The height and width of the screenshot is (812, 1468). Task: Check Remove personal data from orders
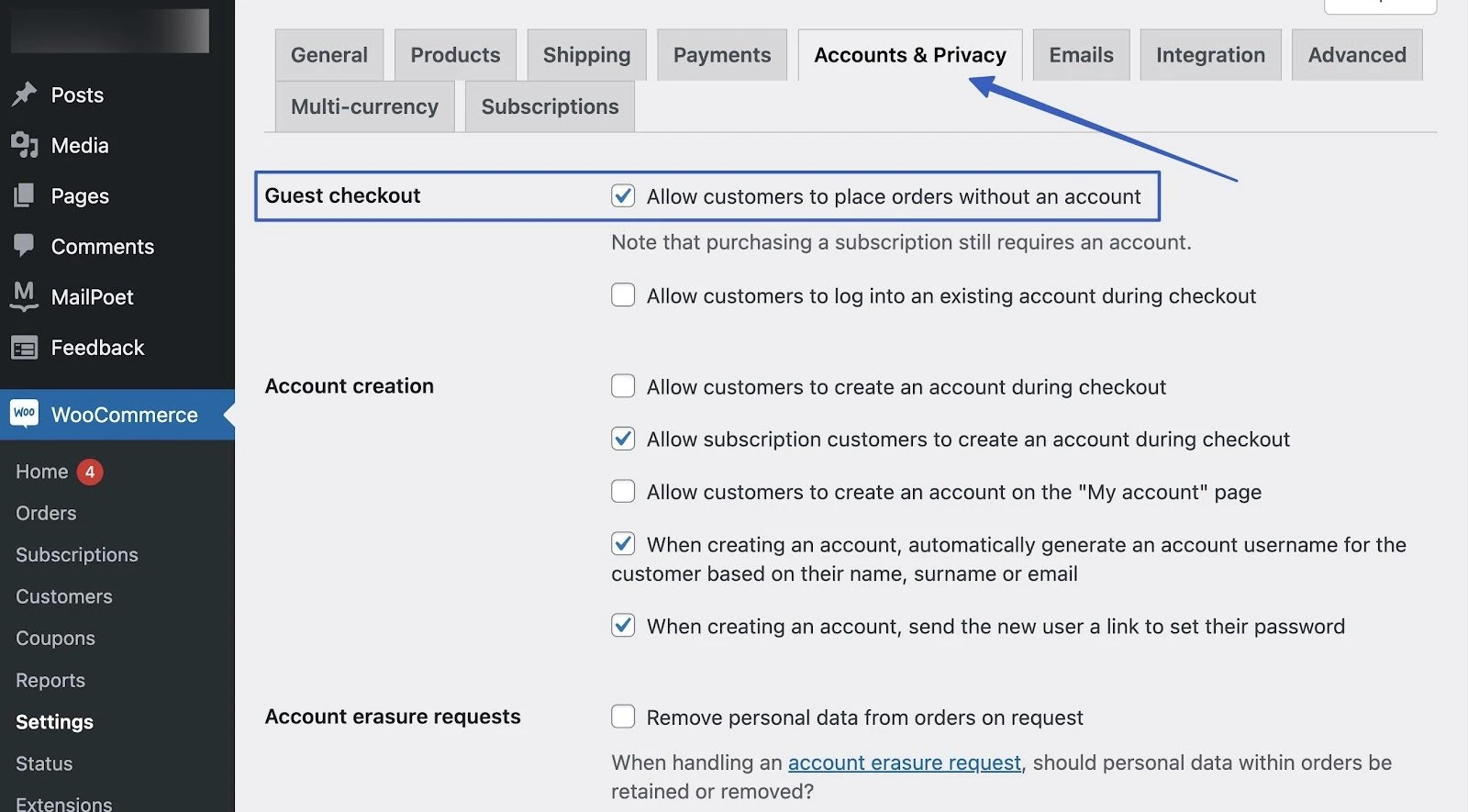623,717
